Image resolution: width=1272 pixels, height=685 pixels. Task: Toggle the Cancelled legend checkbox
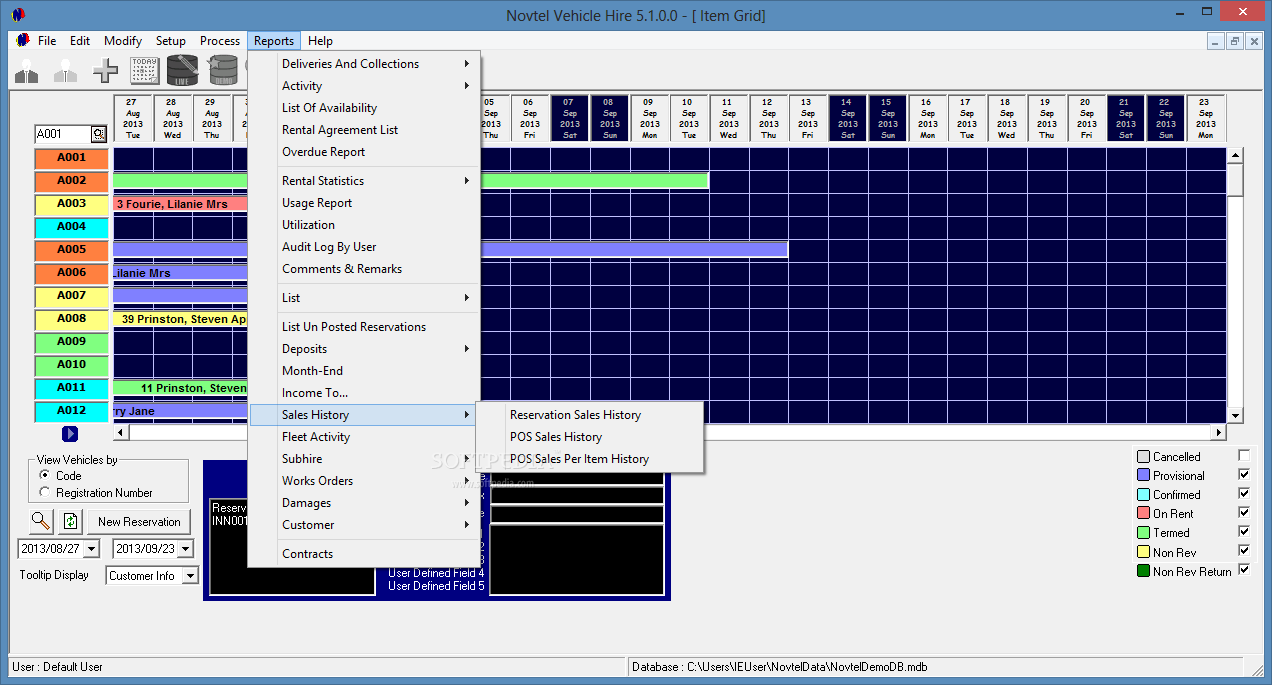tap(1244, 456)
